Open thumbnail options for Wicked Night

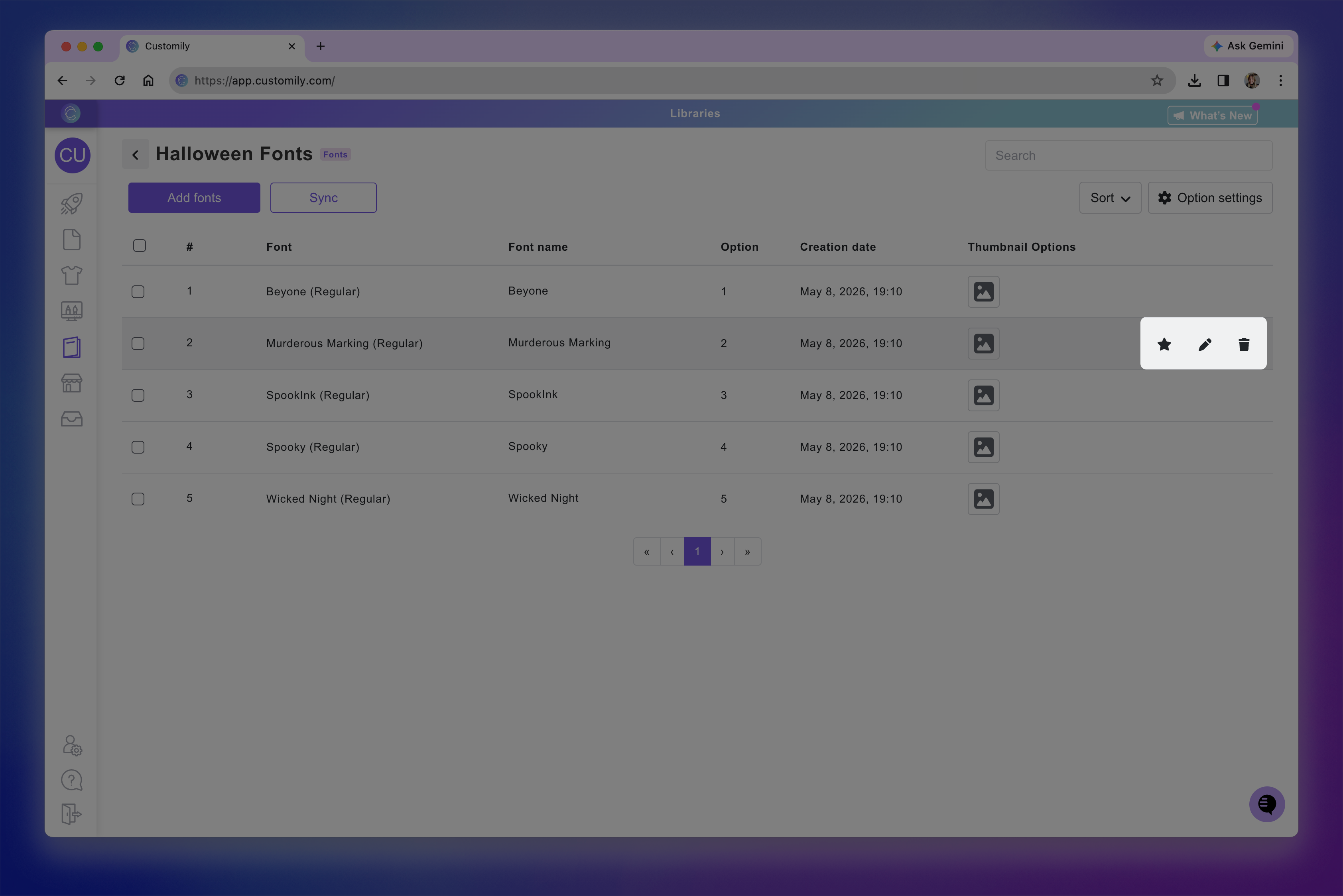click(983, 499)
